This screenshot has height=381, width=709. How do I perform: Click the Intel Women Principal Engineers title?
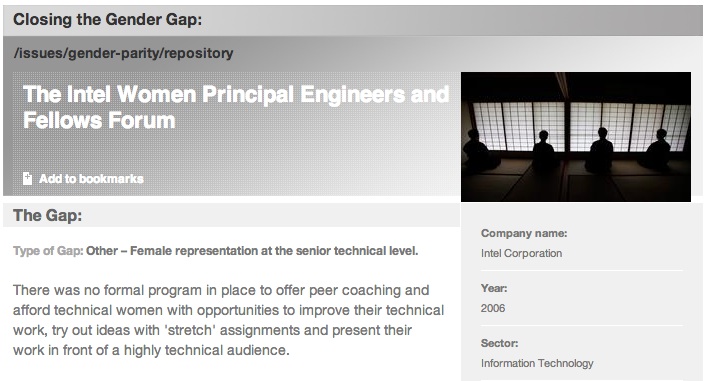coord(236,108)
